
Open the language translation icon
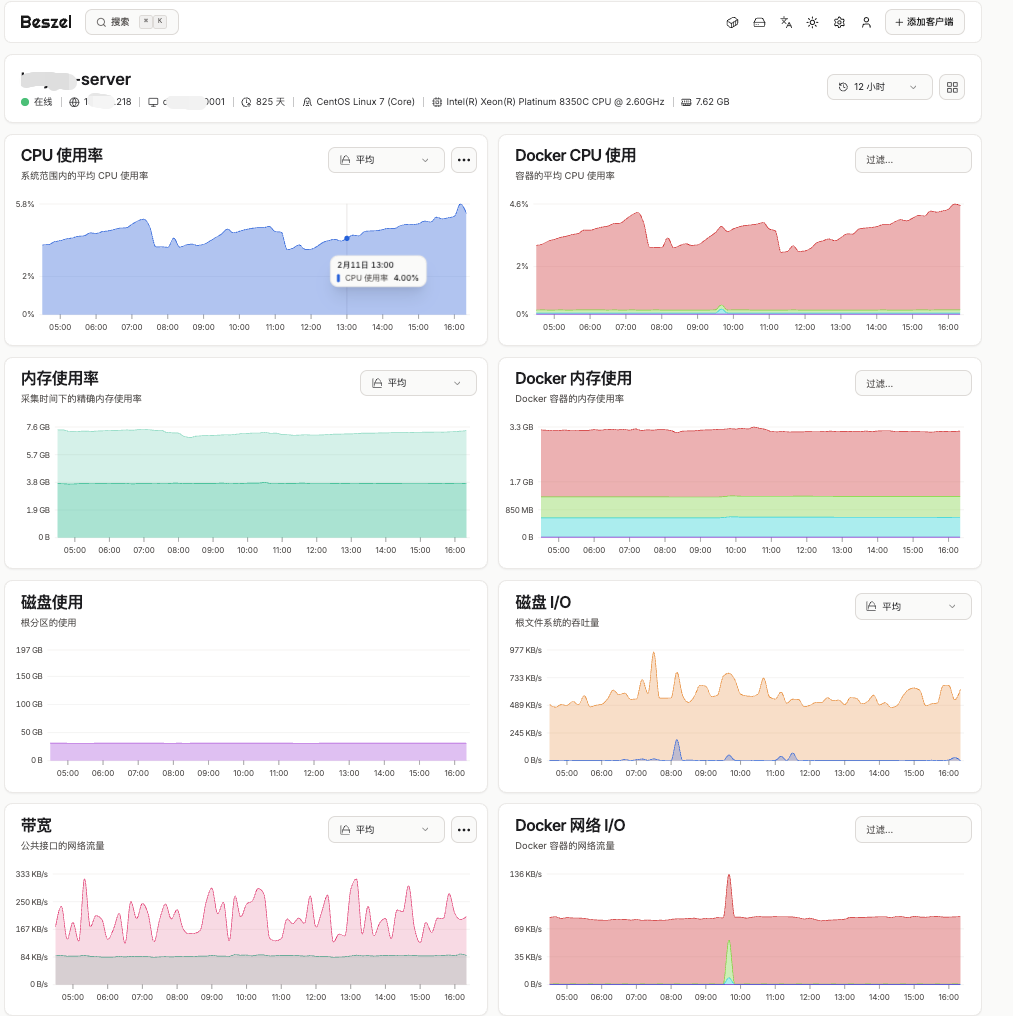pyautogui.click(x=786, y=22)
